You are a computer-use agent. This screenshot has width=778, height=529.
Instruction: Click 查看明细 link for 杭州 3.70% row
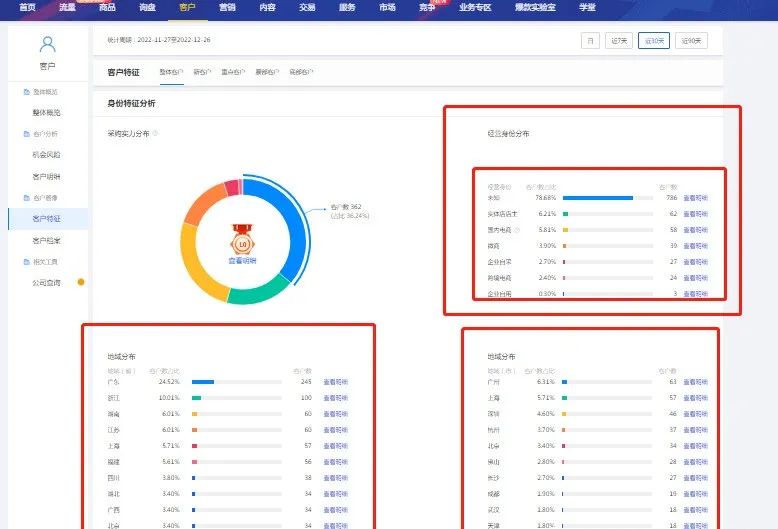pyautogui.click(x=696, y=430)
